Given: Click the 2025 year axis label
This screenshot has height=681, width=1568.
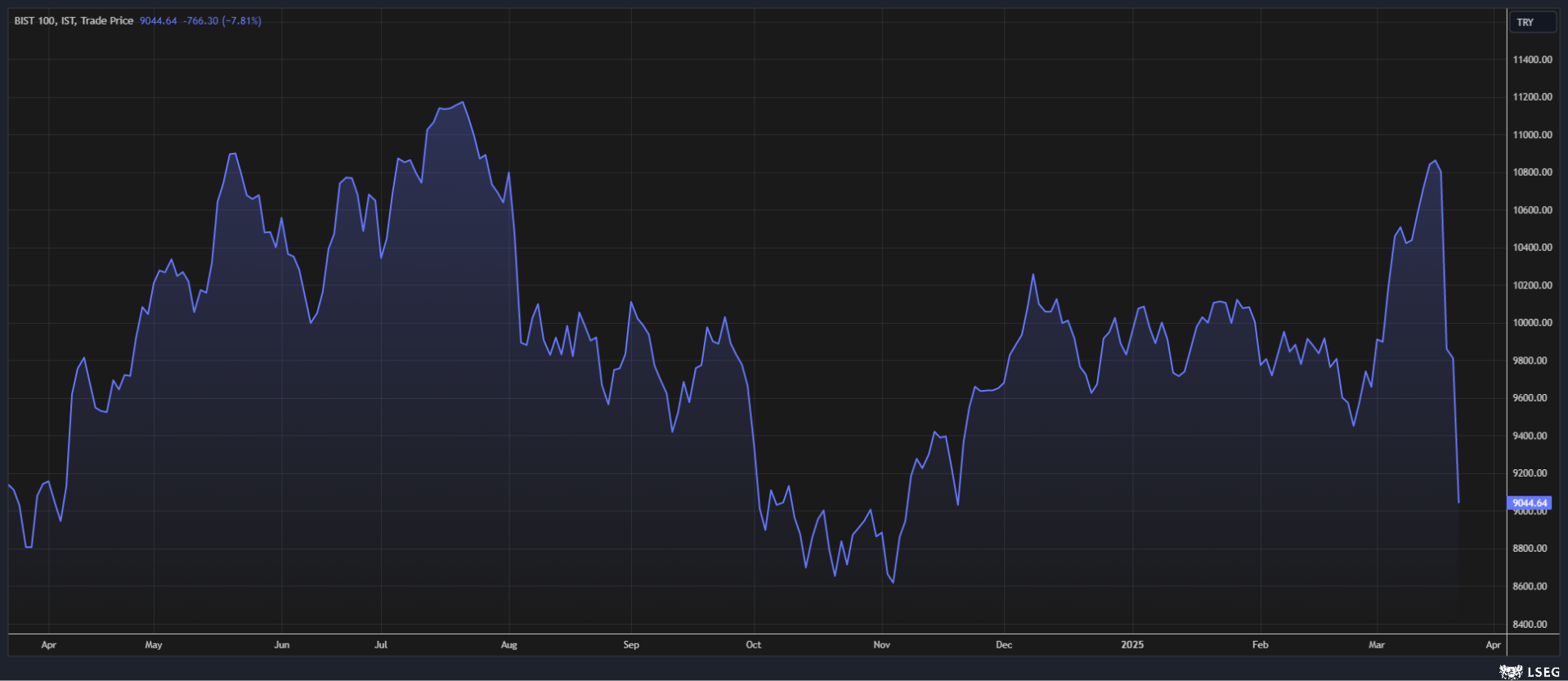Looking at the screenshot, I should (1132, 645).
